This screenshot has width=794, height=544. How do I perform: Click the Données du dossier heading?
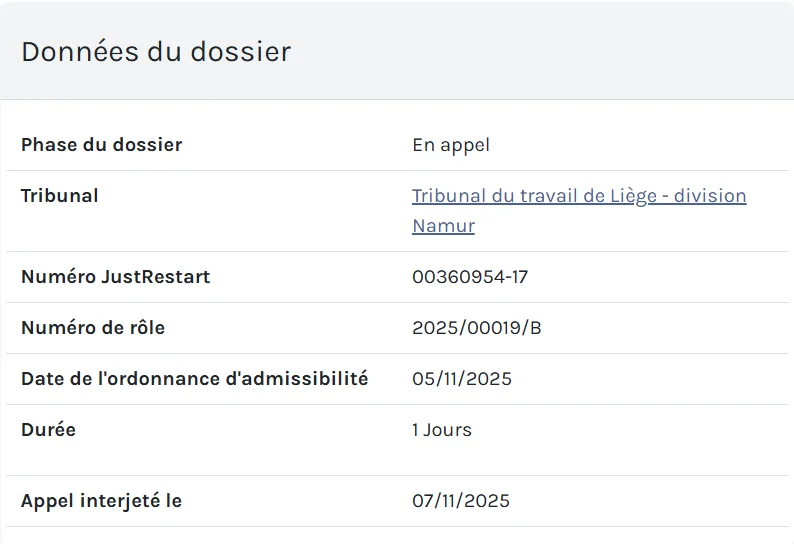click(156, 52)
